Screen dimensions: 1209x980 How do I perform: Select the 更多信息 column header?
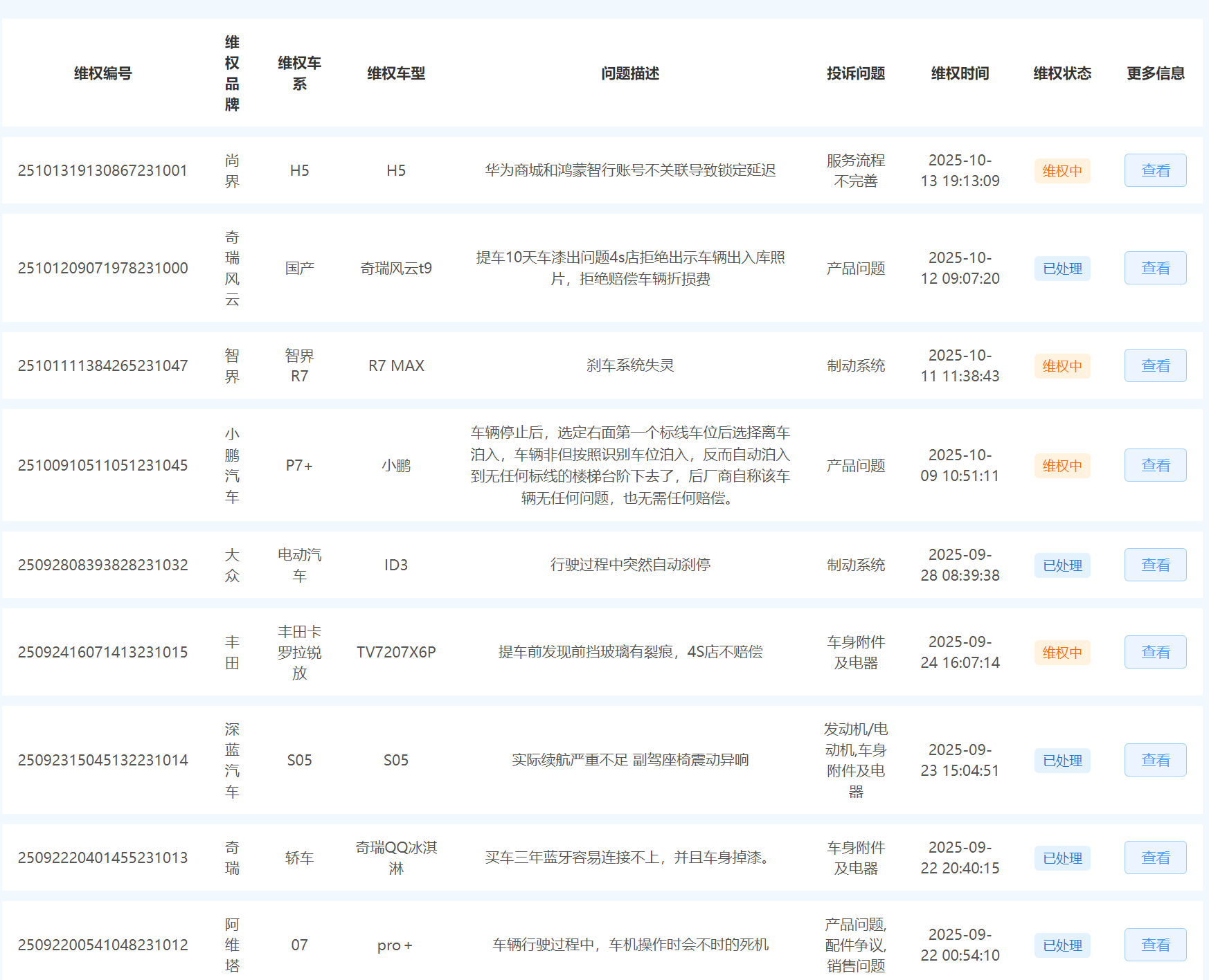click(x=1155, y=73)
